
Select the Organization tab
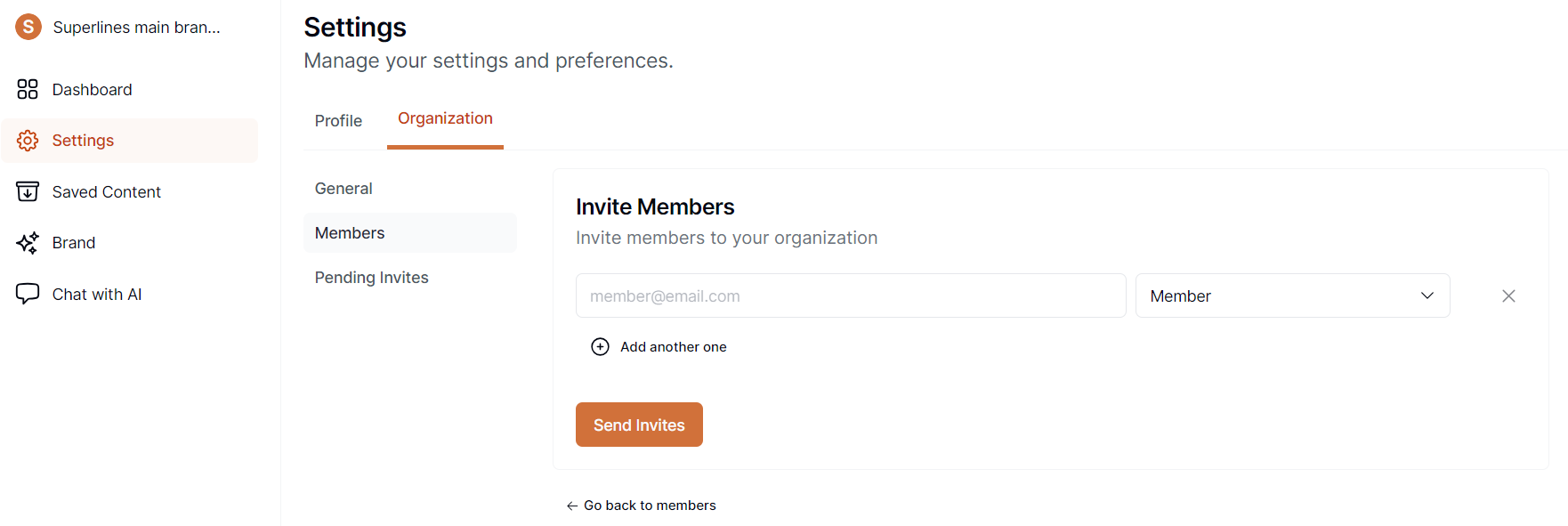point(445,118)
